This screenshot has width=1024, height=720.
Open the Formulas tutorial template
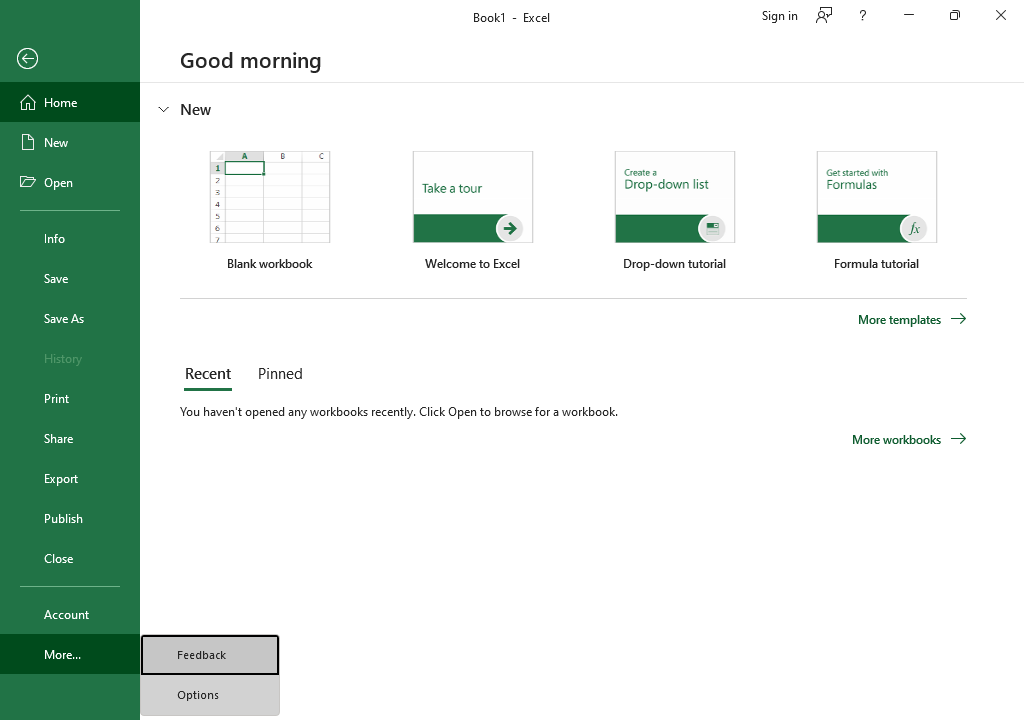[876, 197]
